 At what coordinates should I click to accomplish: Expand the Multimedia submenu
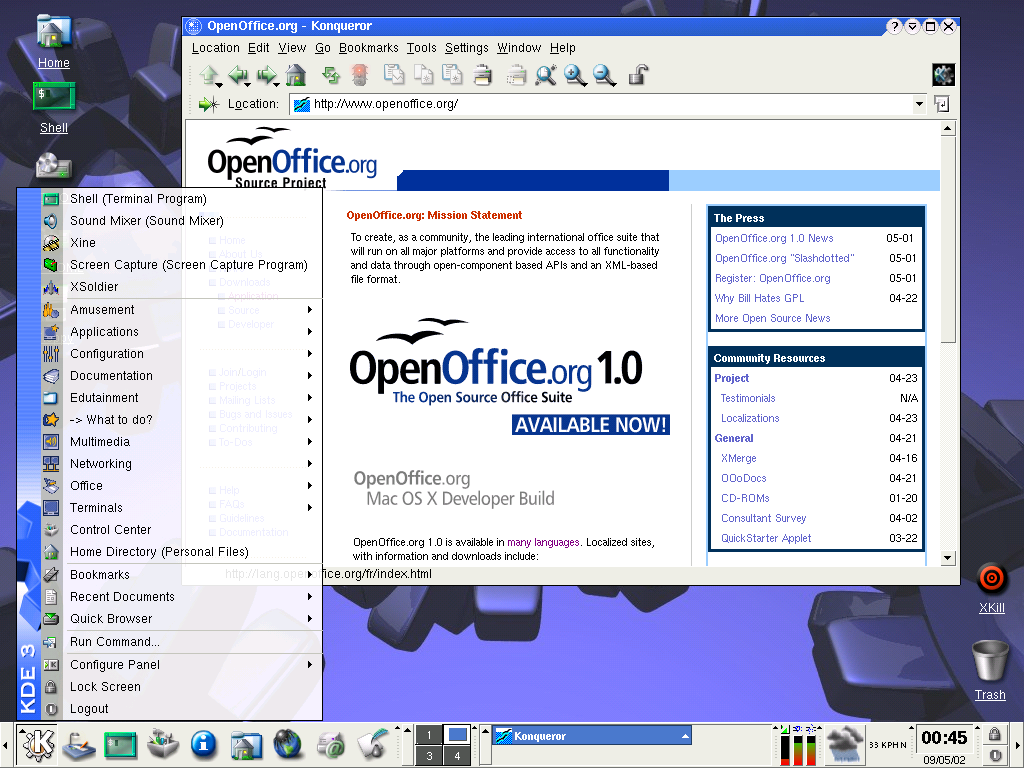point(182,441)
